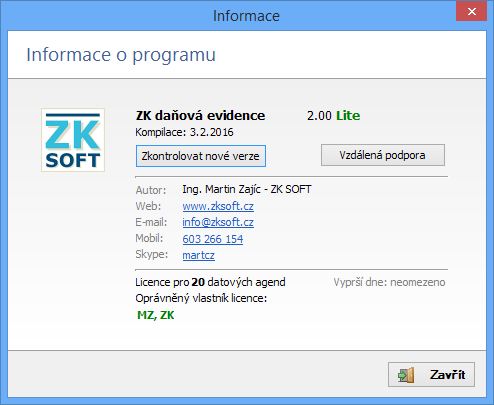Click the Zkontrolovat nové verze button

coord(201,156)
